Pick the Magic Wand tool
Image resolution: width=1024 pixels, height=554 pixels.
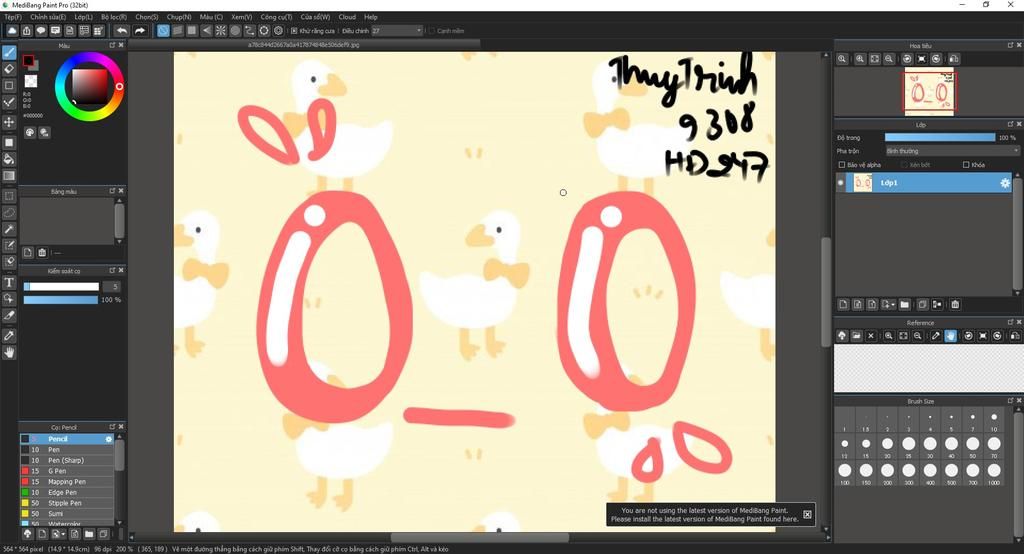coord(9,229)
